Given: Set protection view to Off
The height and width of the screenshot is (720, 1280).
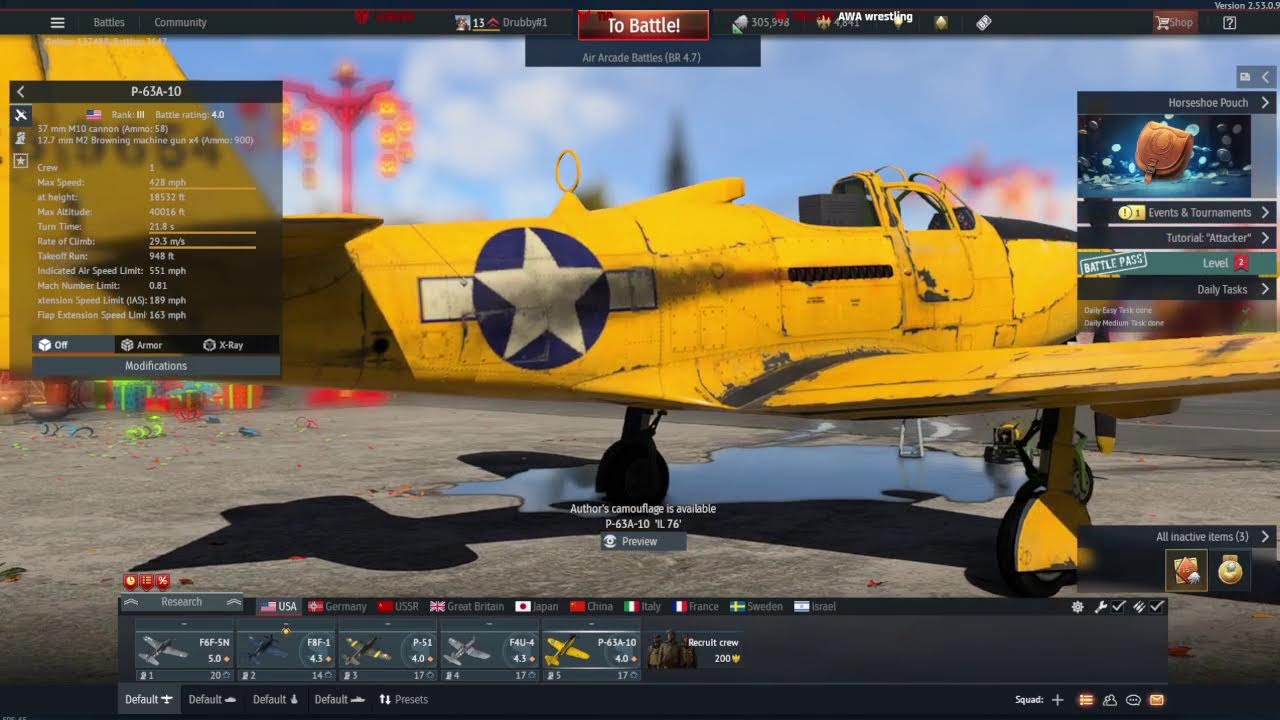Looking at the screenshot, I should (x=73, y=345).
